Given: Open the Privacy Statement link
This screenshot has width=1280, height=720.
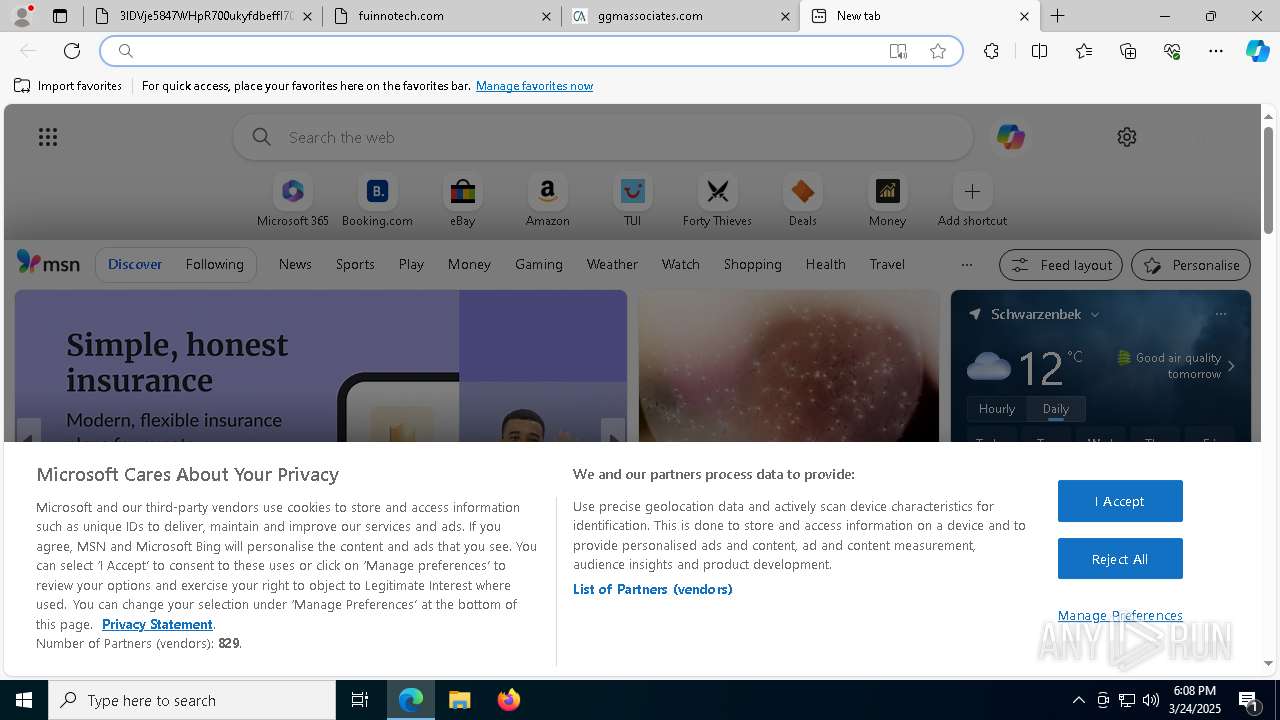Looking at the screenshot, I should (157, 624).
